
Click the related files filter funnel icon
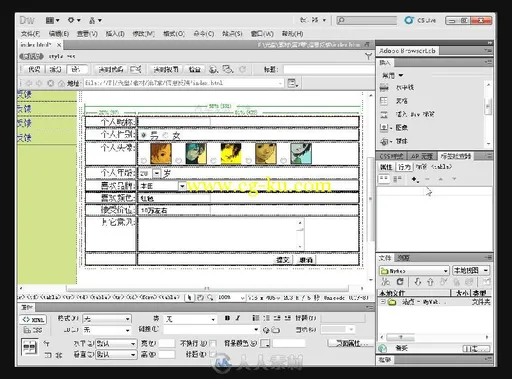(x=368, y=56)
